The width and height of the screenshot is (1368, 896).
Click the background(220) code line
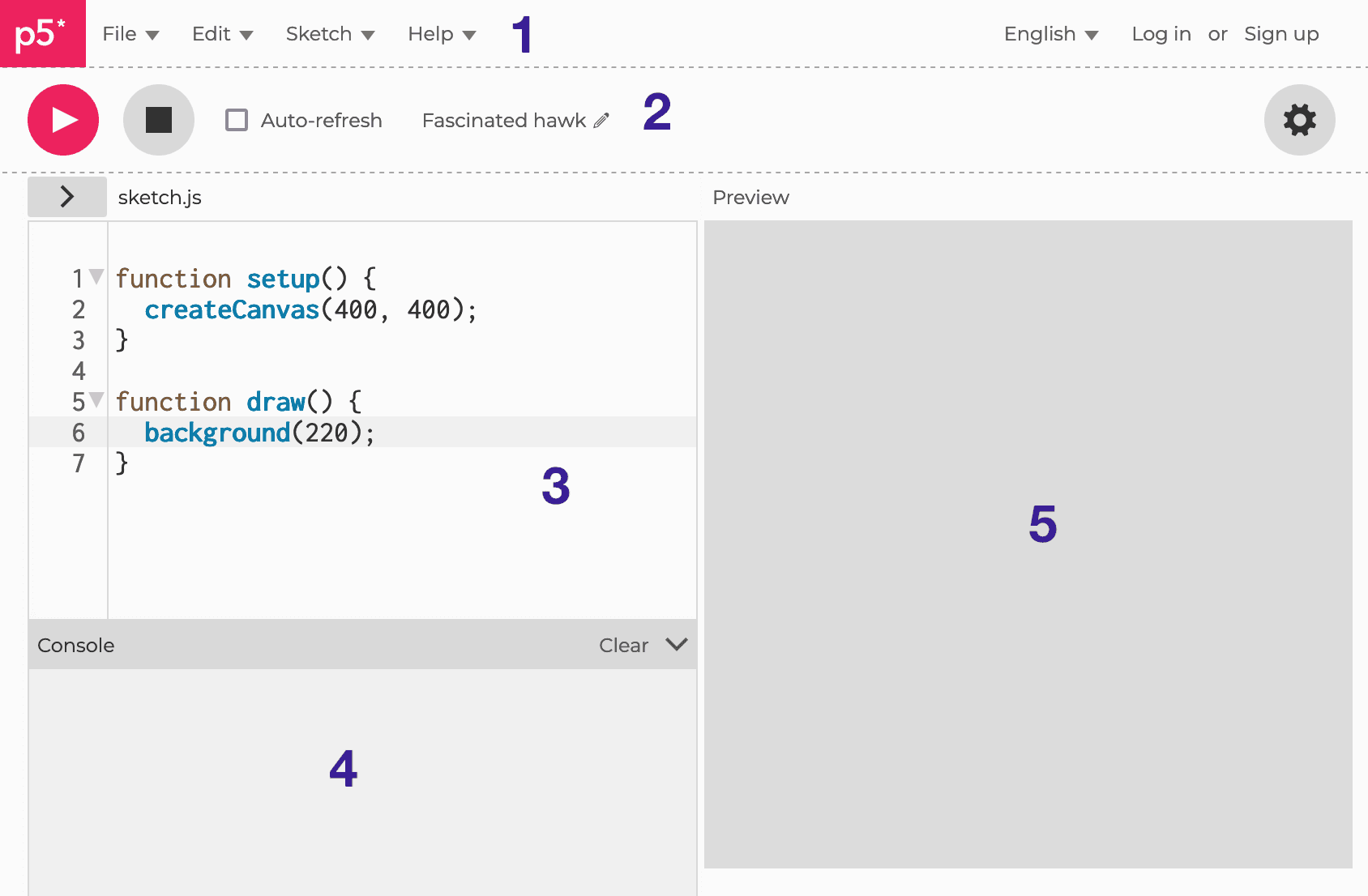[259, 432]
